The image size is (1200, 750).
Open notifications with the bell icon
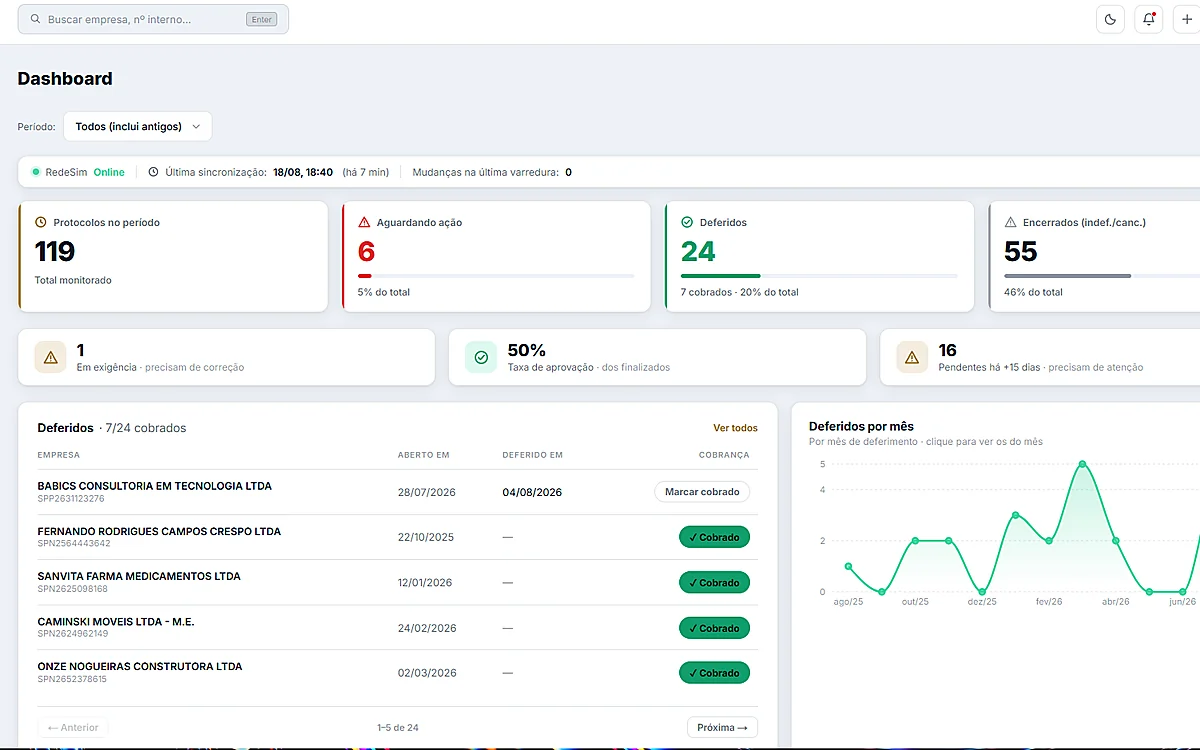click(1149, 19)
